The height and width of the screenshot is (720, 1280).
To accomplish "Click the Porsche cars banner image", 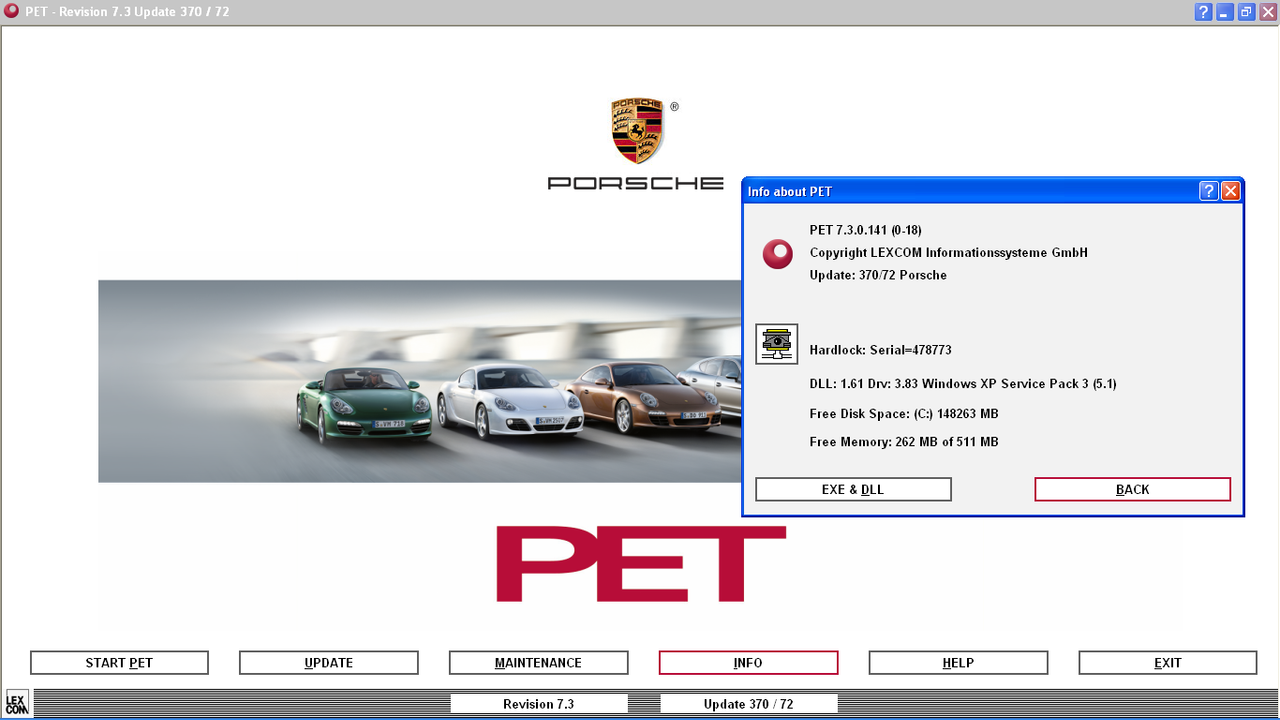I will (x=420, y=381).
